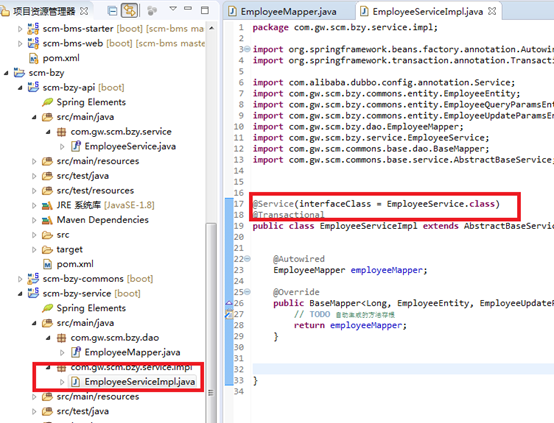The height and width of the screenshot is (423, 554).
Task: Toggle Link with Editor button
Action: click(x=129, y=11)
